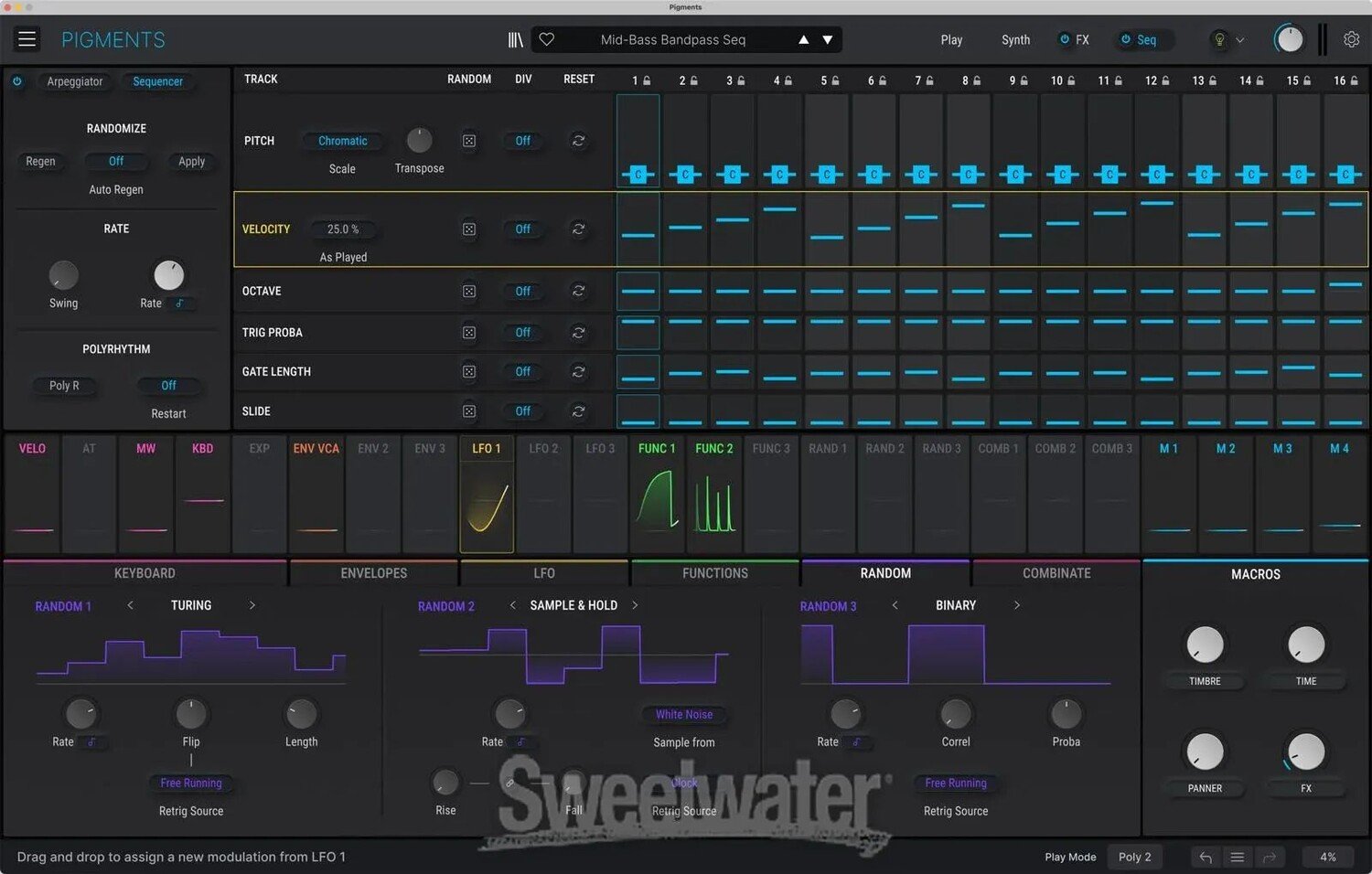
Task: Switch to the Combinate tab
Action: tap(1056, 573)
